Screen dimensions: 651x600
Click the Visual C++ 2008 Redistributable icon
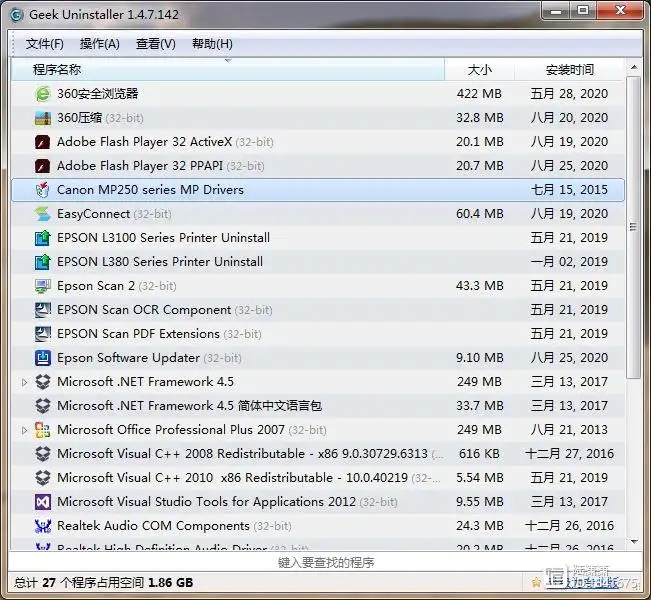click(42, 454)
